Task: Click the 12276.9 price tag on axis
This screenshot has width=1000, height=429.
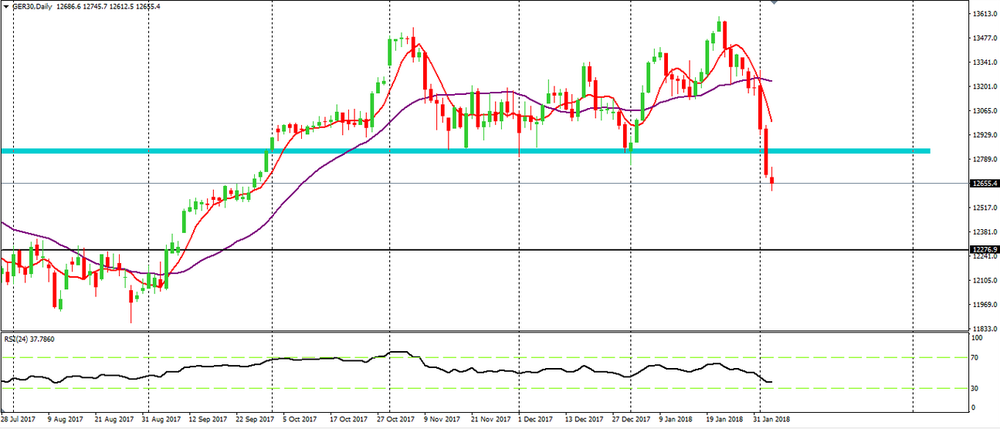Action: 984,249
